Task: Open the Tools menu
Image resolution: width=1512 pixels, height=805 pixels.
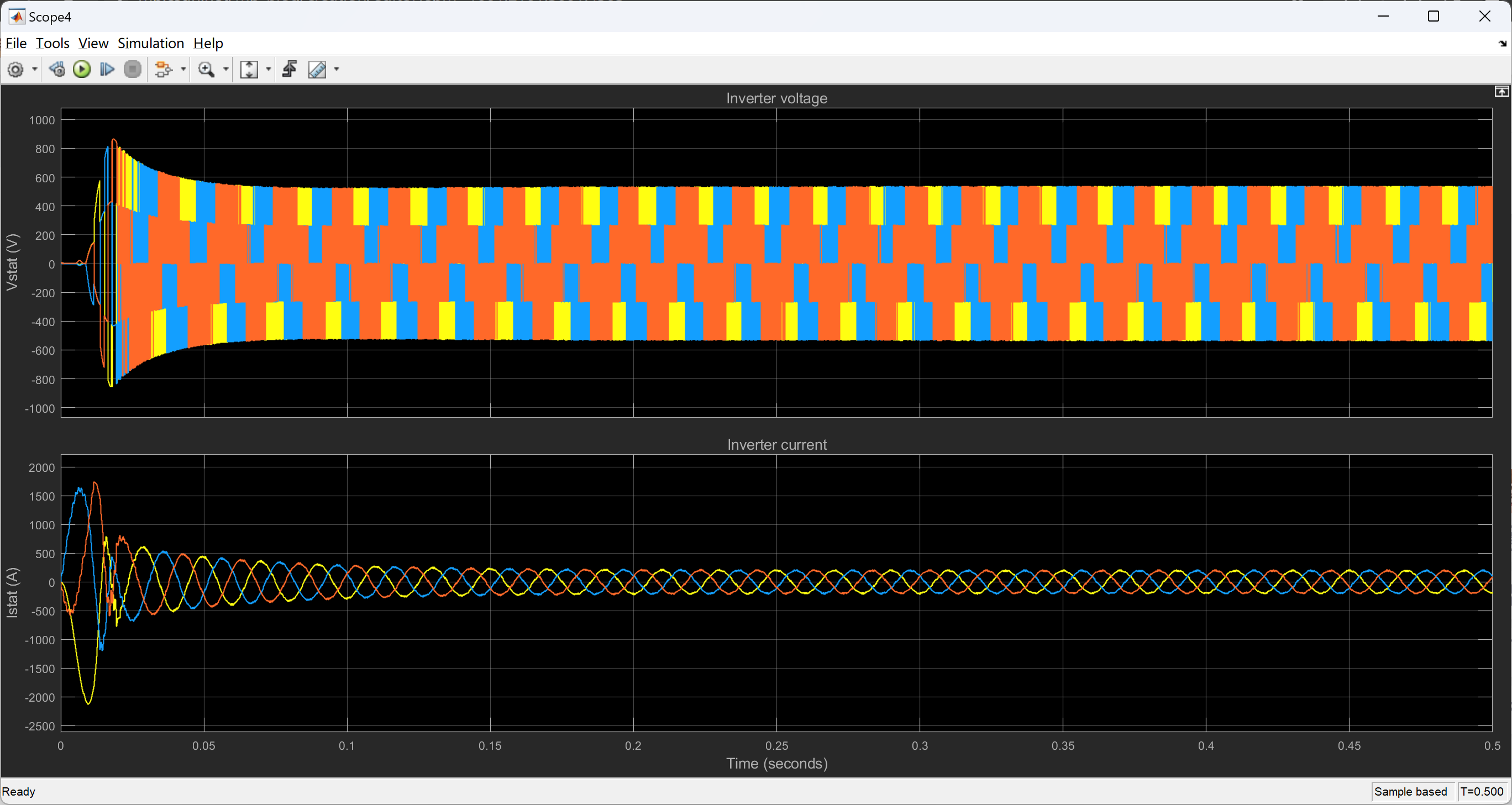Action: coord(53,44)
